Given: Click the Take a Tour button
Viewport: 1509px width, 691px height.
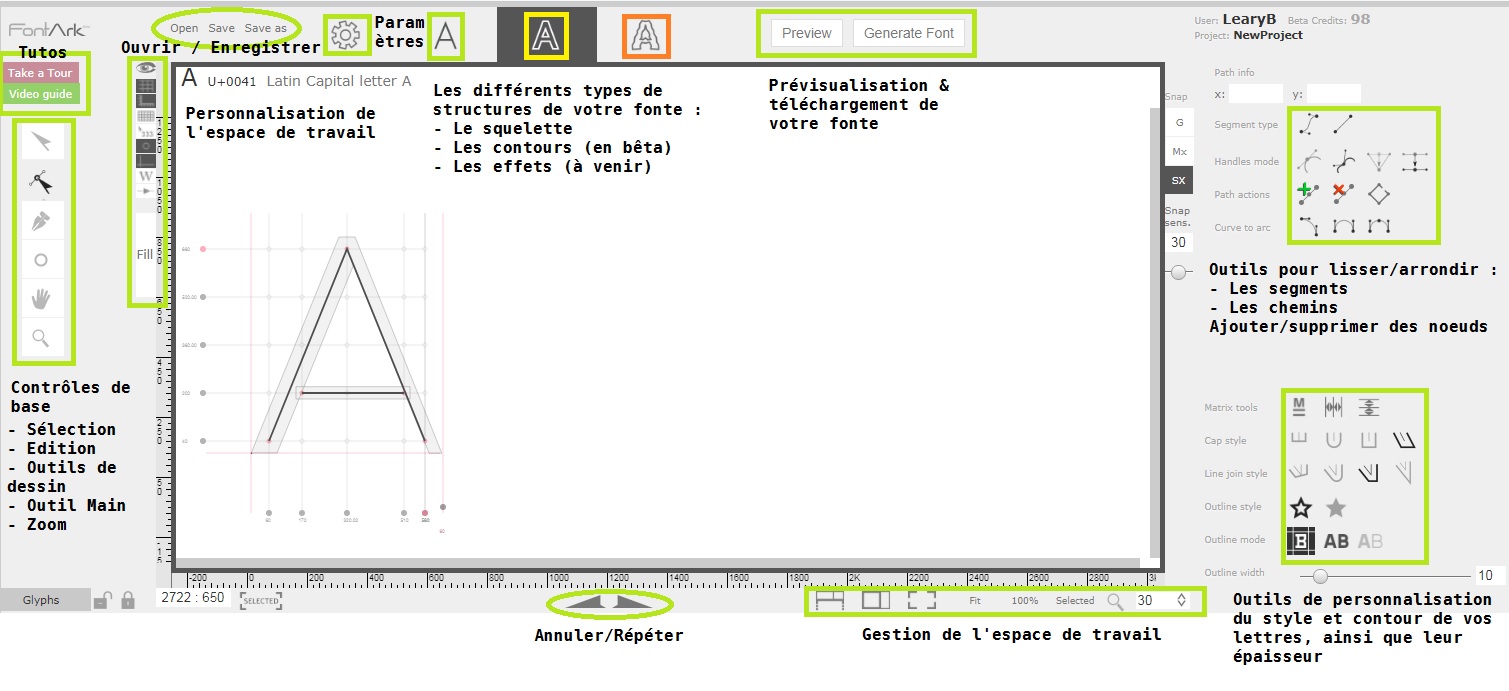Looking at the screenshot, I should click(40, 73).
